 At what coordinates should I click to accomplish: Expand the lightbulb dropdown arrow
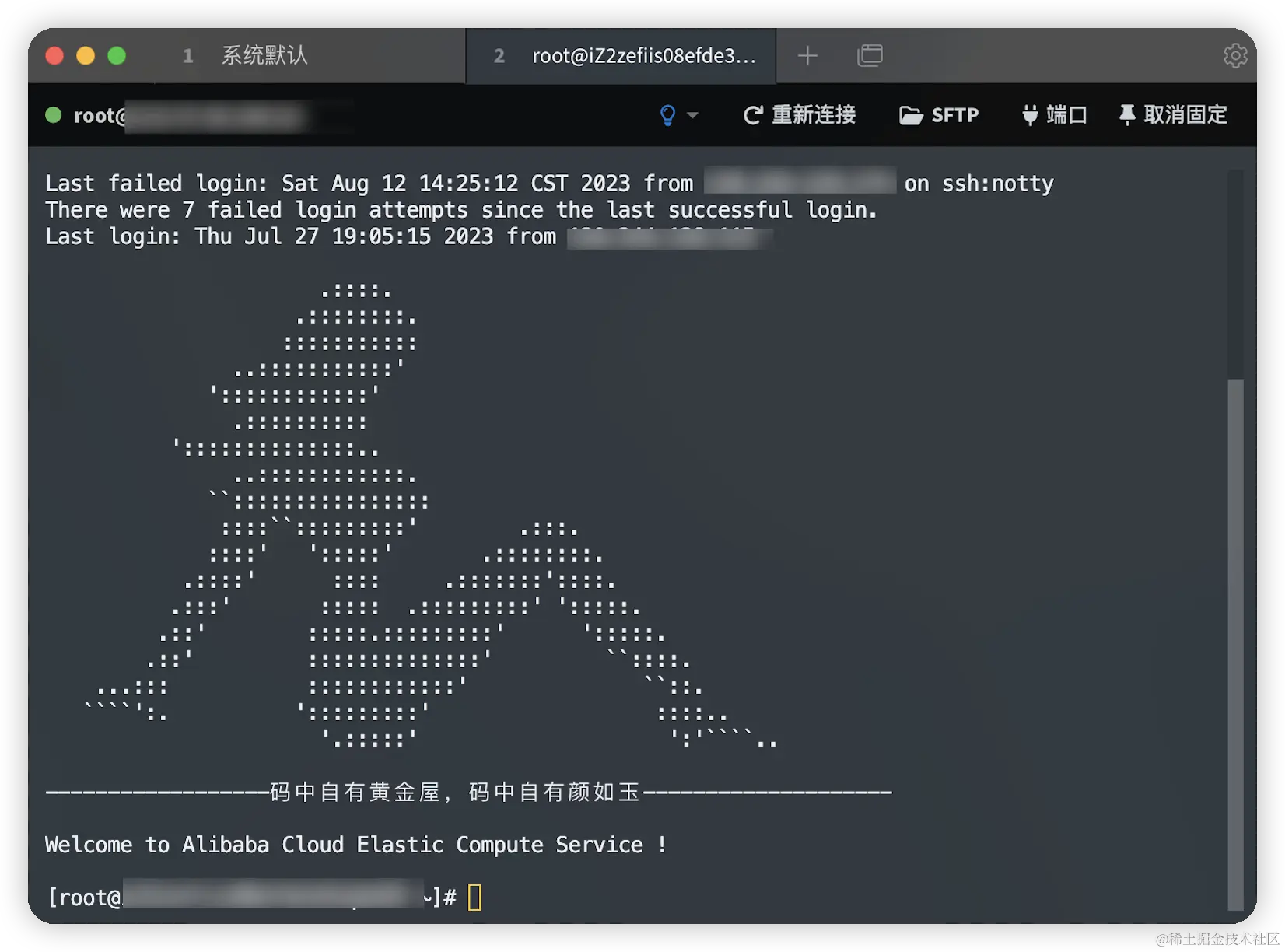(692, 115)
